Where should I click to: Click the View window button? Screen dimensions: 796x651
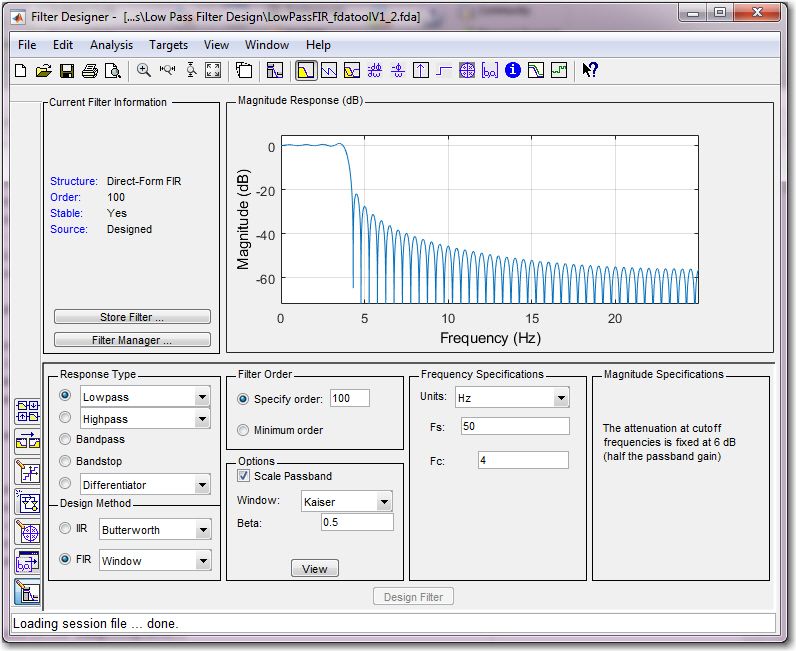click(x=315, y=569)
